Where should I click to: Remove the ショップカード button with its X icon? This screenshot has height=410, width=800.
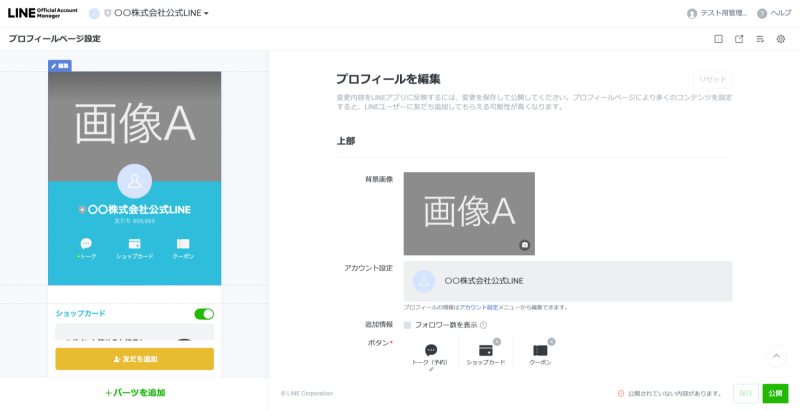point(497,342)
